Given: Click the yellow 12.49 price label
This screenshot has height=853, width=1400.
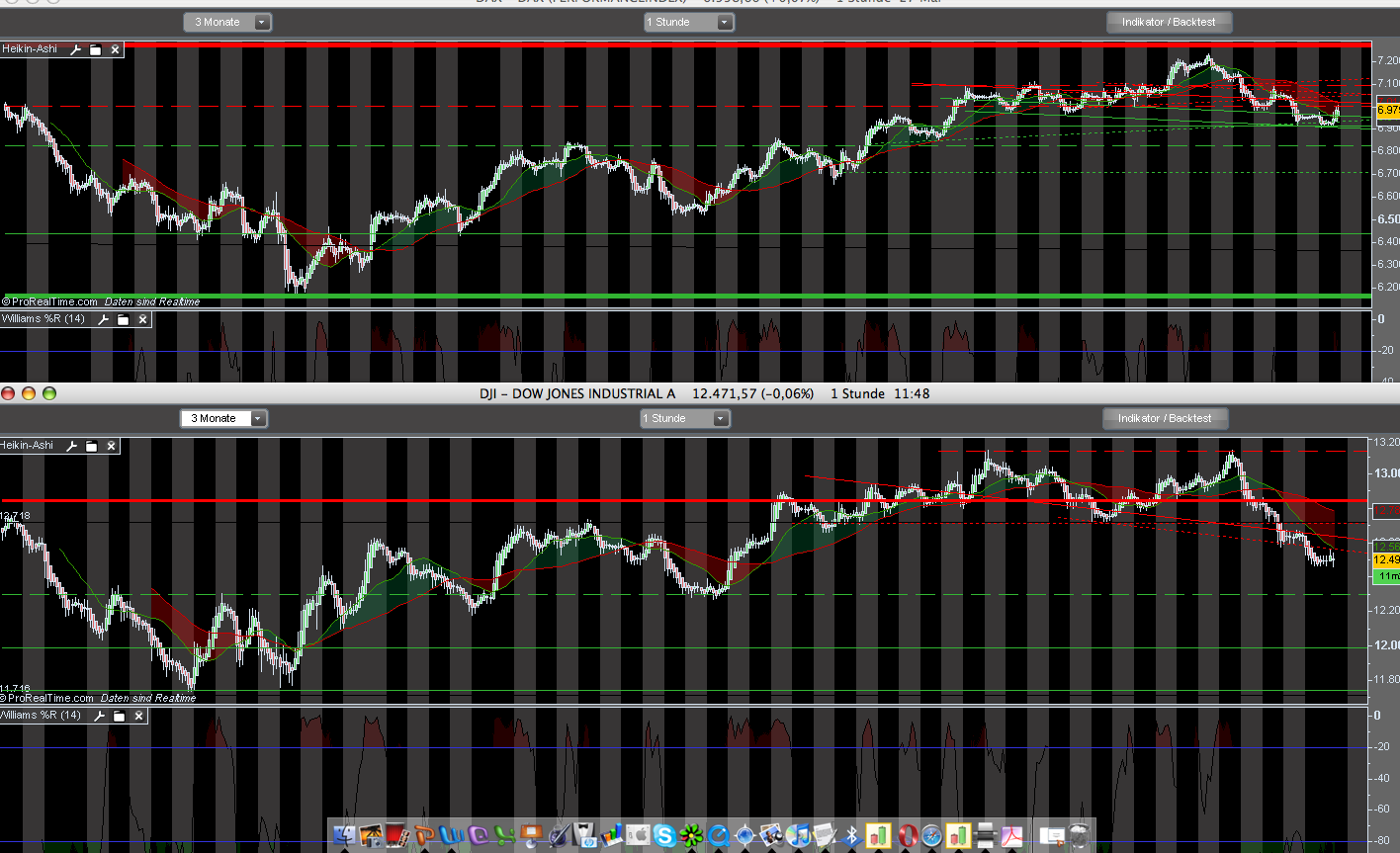Looking at the screenshot, I should click(x=1386, y=559).
